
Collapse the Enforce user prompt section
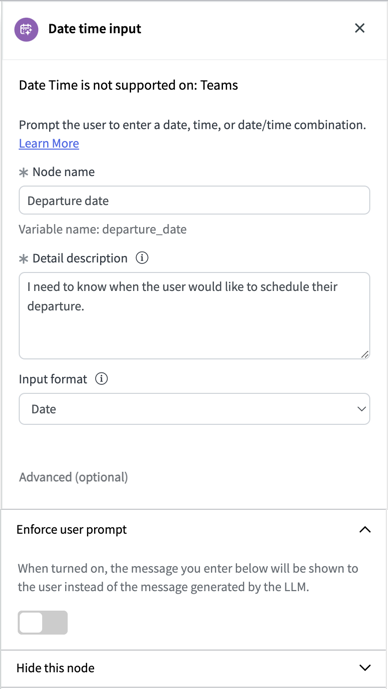click(x=365, y=530)
